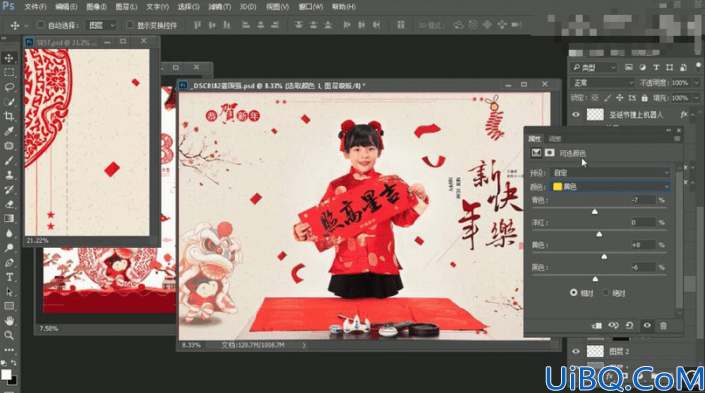Enable the 自动选择 checkbox
Viewport: 705px width, 393px height.
41,25
